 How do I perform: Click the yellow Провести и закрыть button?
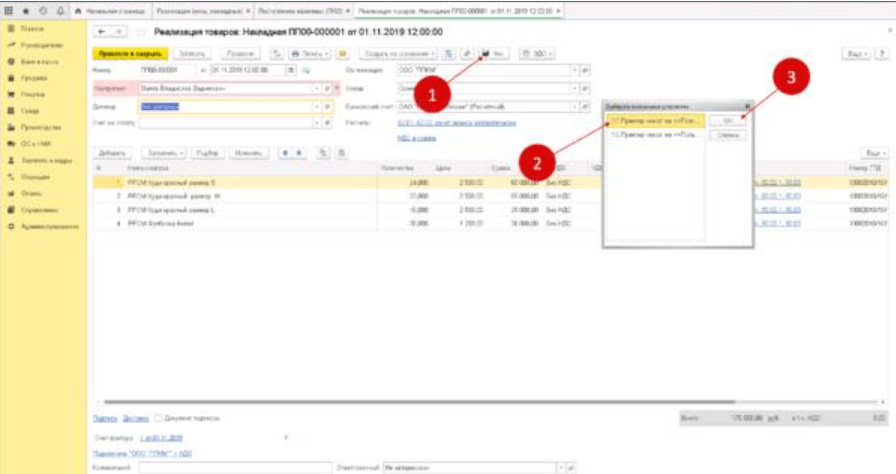pyautogui.click(x=130, y=54)
